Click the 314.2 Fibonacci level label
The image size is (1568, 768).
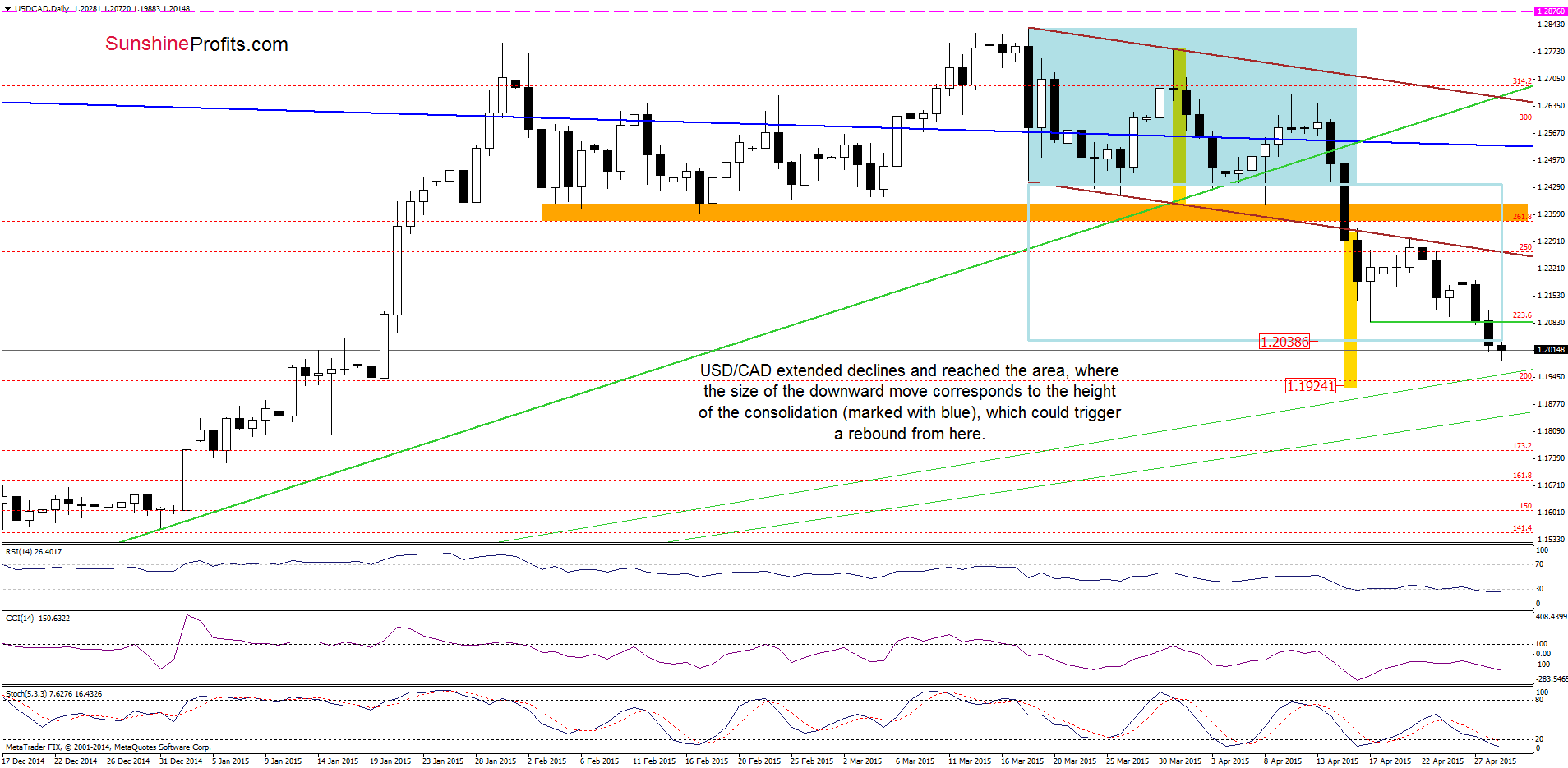pos(1522,81)
